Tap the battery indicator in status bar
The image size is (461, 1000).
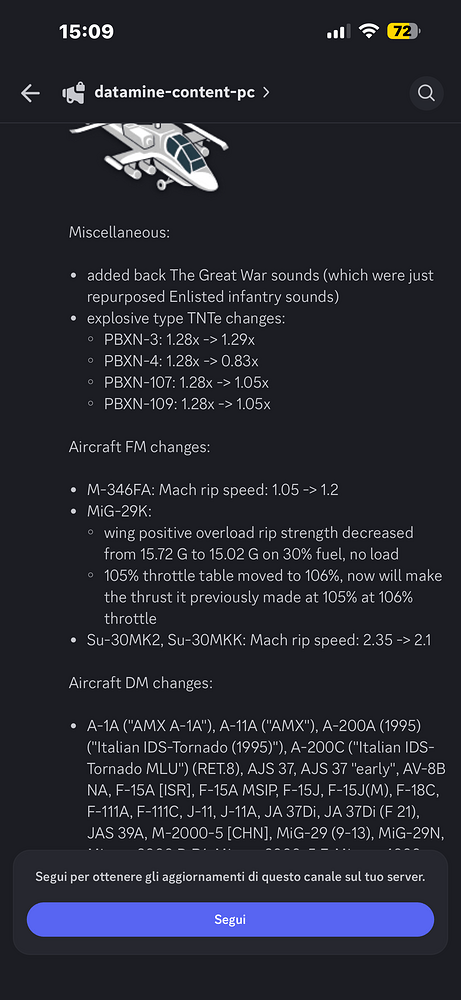(x=403, y=31)
